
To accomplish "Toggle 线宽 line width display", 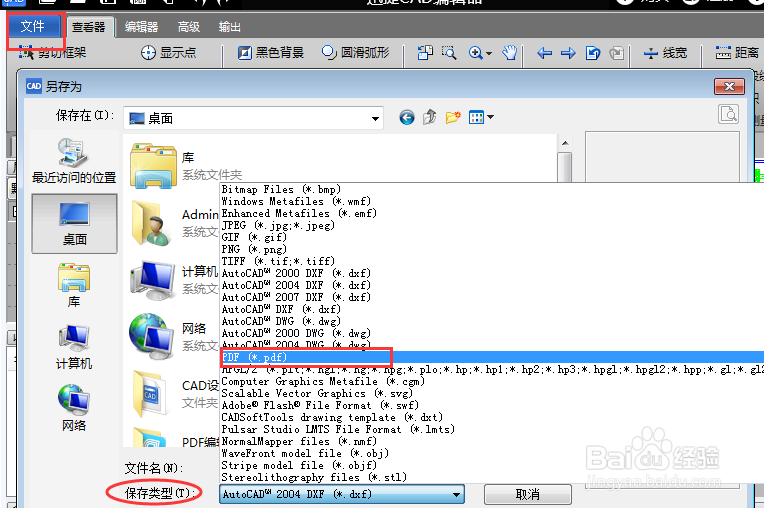I will (x=665, y=53).
